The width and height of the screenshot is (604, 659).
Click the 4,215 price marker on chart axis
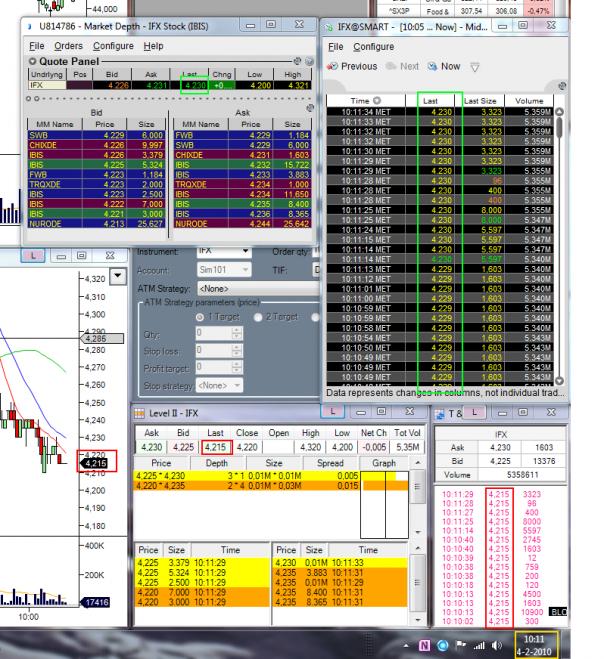coord(95,463)
